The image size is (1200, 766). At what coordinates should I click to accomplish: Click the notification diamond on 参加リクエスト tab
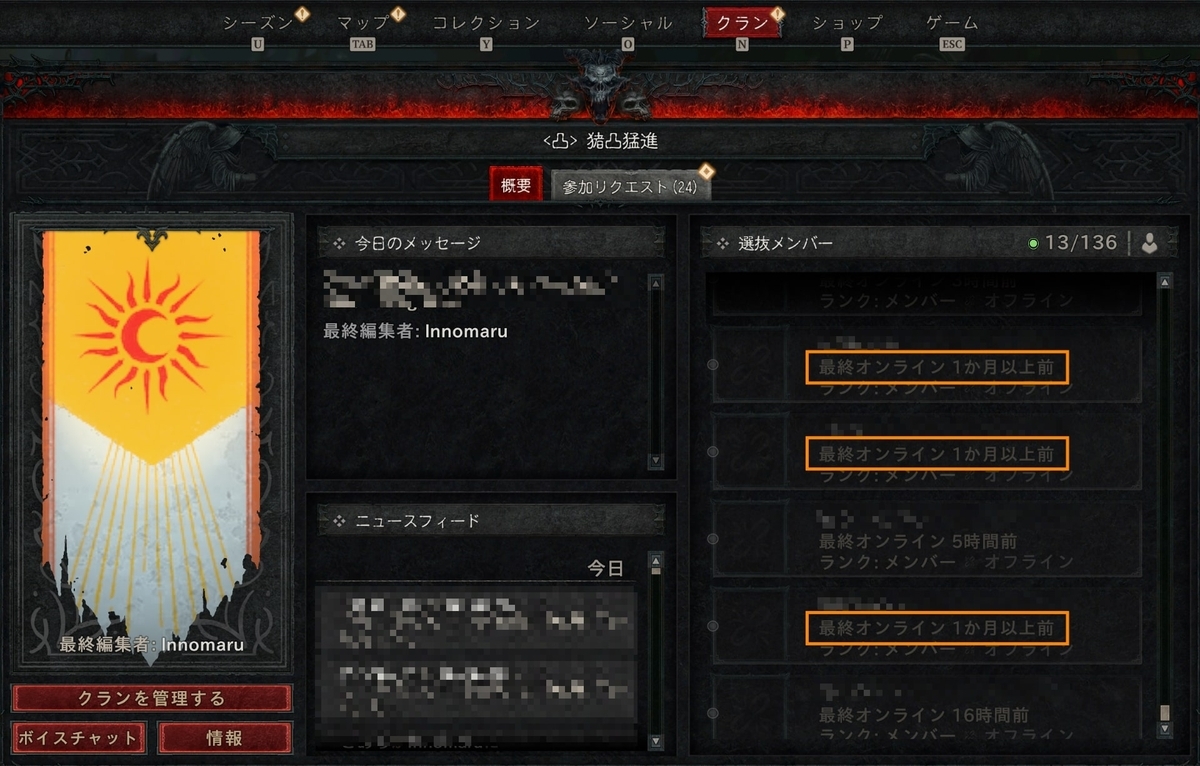[707, 170]
